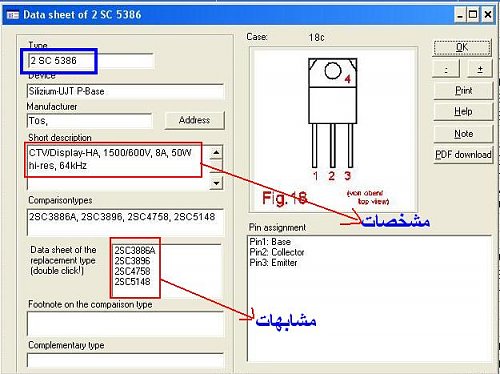The width and height of the screenshot is (500, 374).
Task: Click the data sheet window title icon
Action: tap(13, 15)
